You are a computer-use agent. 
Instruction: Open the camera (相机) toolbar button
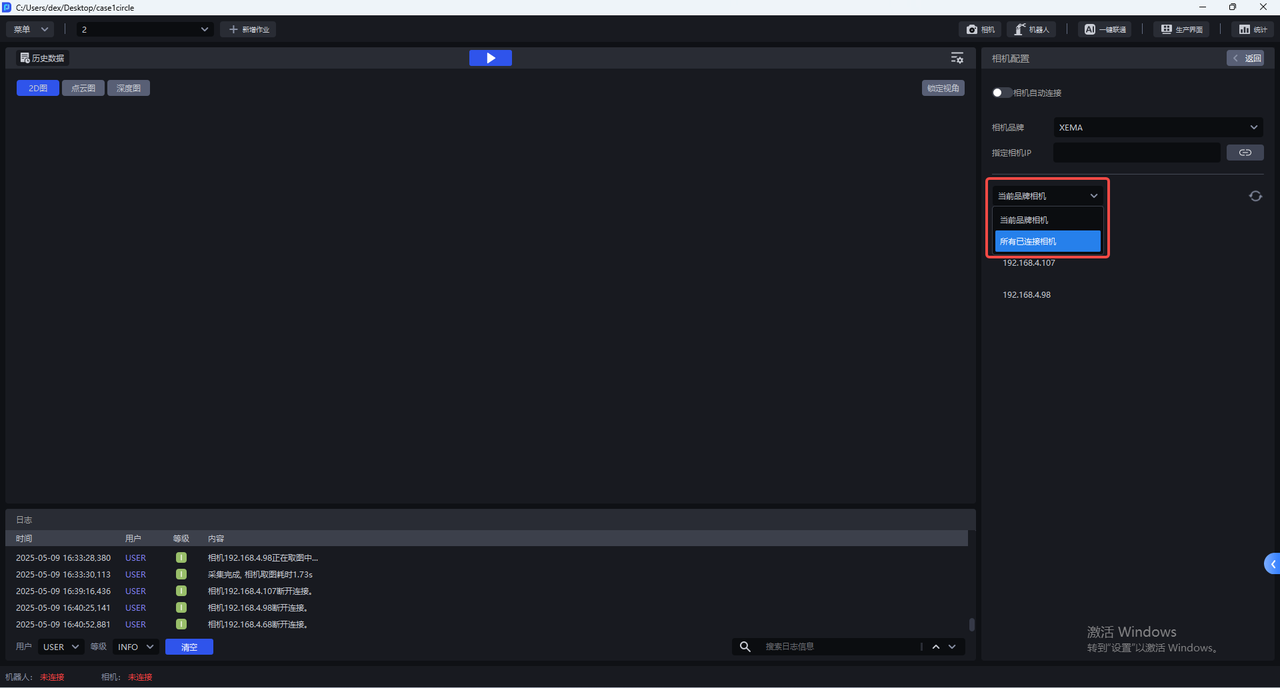coord(980,30)
